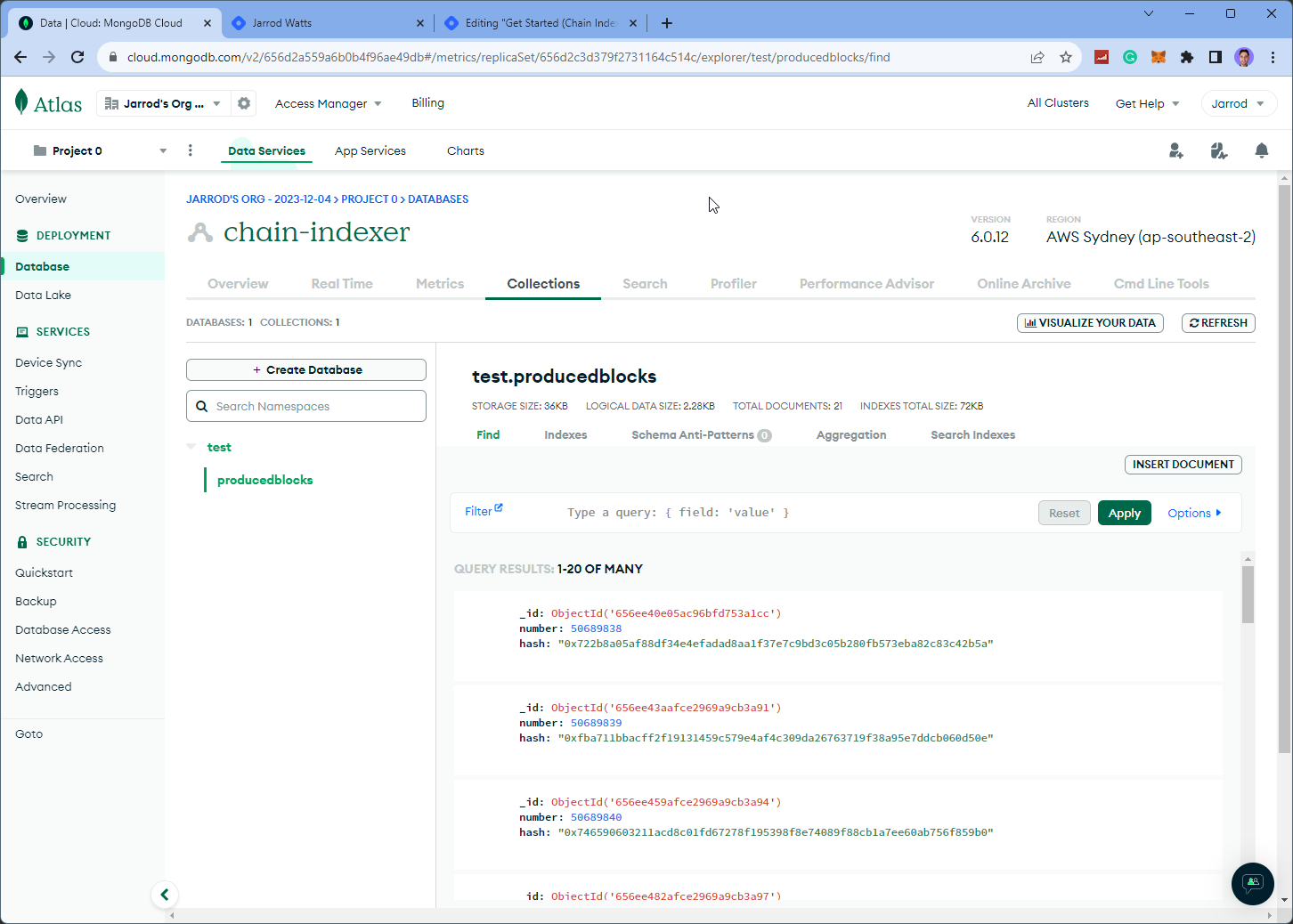This screenshot has width=1293, height=924.
Task: Follow the DATABASES breadcrumb link
Action: (438, 199)
